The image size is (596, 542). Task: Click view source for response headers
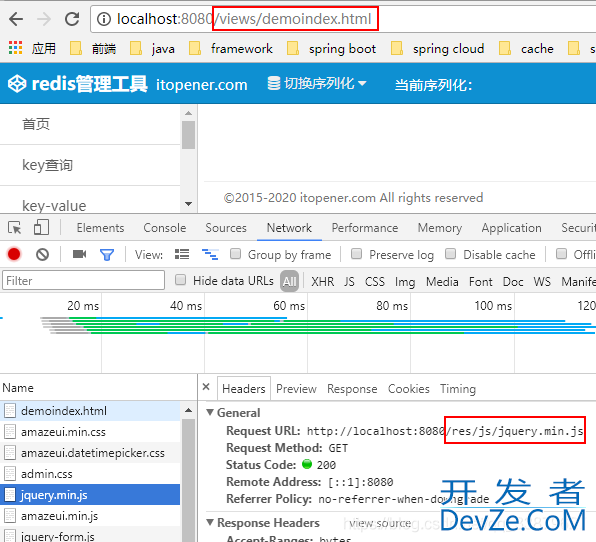coord(380,523)
